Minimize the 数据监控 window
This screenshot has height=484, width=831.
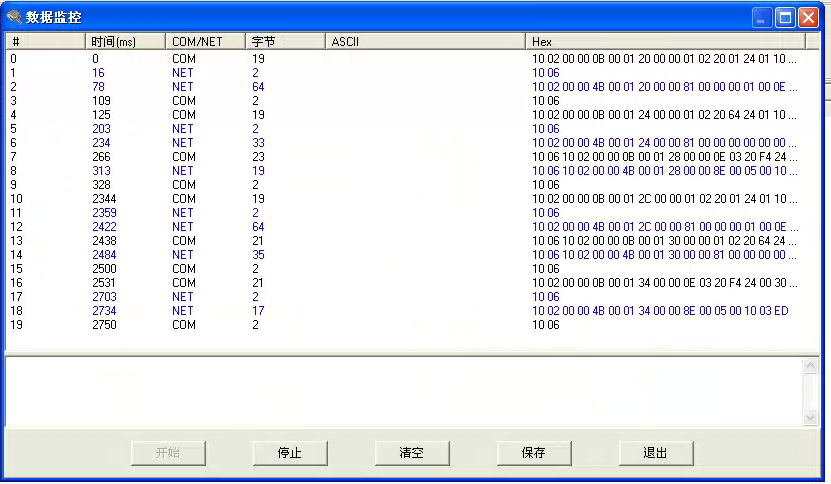tap(762, 18)
